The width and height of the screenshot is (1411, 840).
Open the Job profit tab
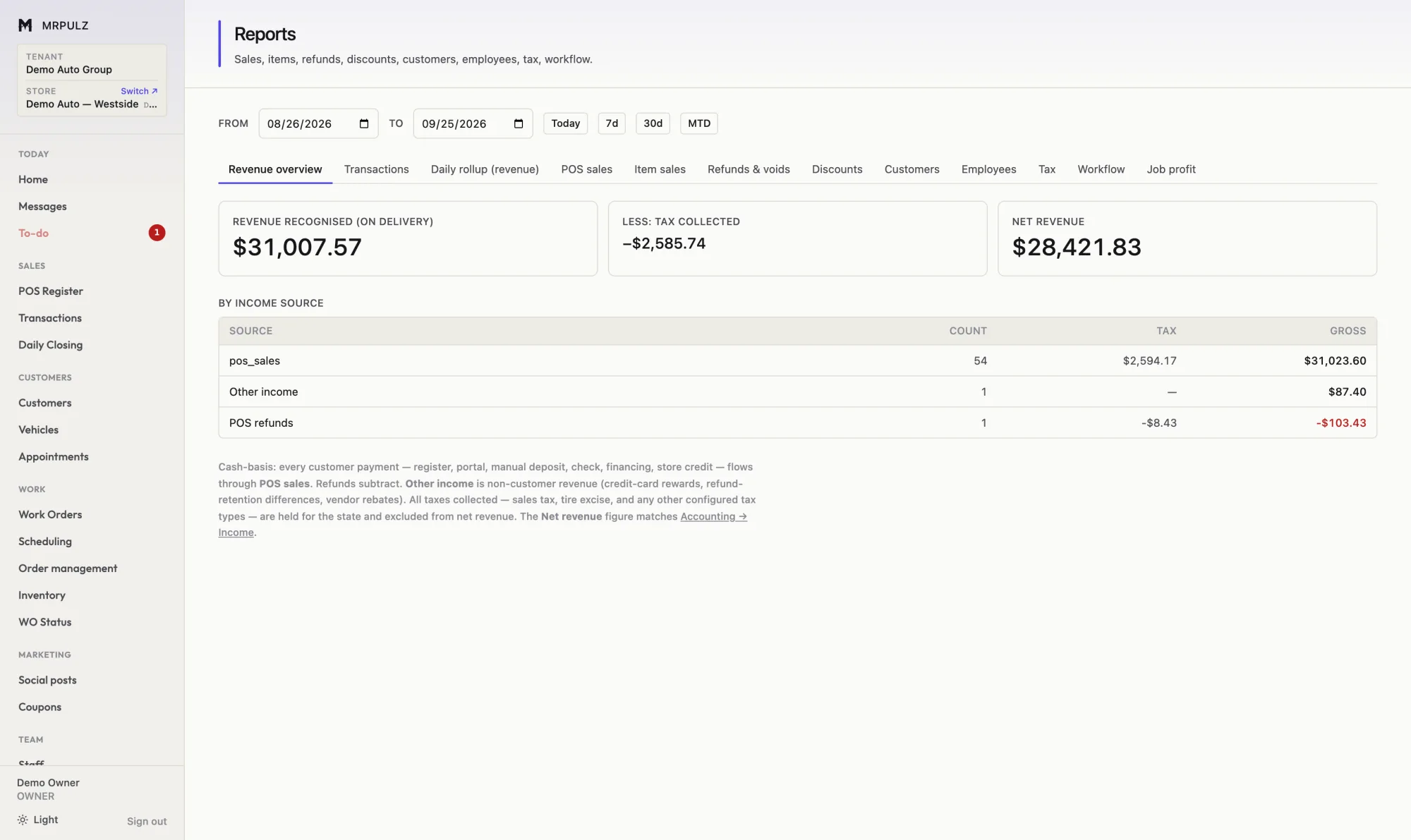pos(1171,169)
